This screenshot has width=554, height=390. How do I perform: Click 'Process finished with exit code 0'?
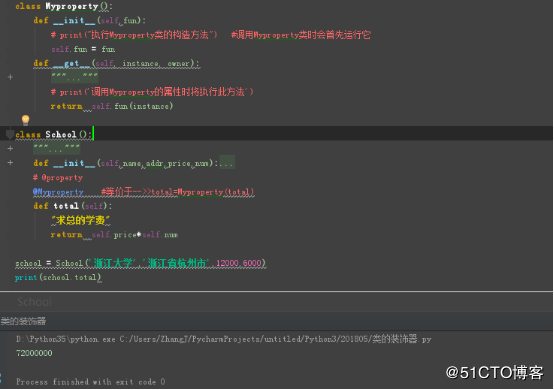tap(90, 382)
